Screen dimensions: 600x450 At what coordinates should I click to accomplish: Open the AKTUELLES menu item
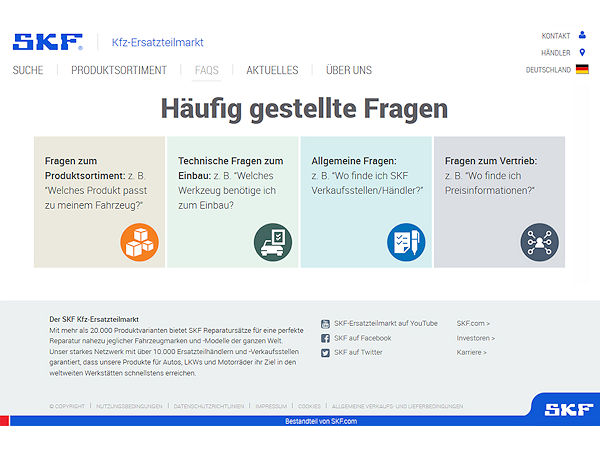(x=272, y=70)
